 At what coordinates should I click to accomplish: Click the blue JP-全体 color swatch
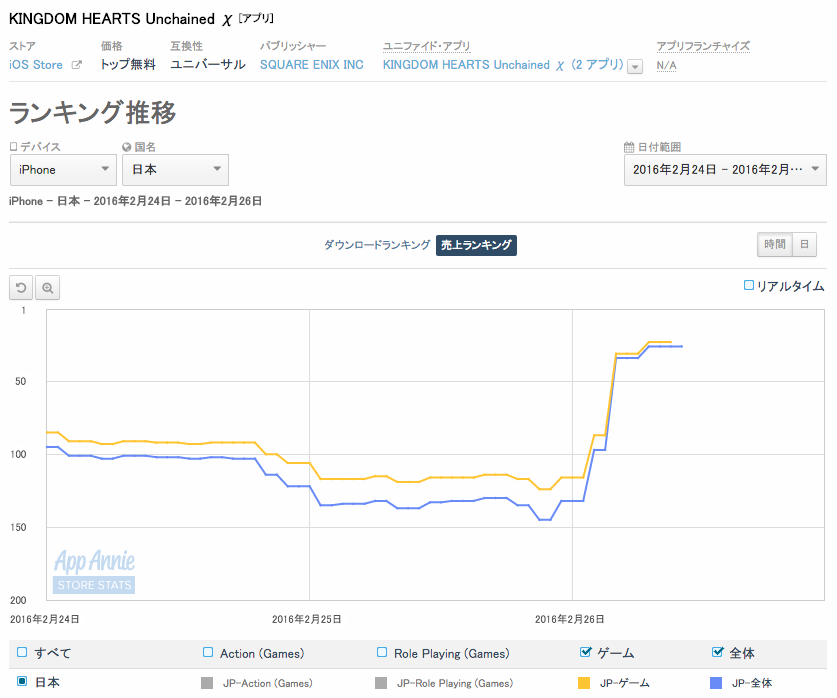coord(716,683)
